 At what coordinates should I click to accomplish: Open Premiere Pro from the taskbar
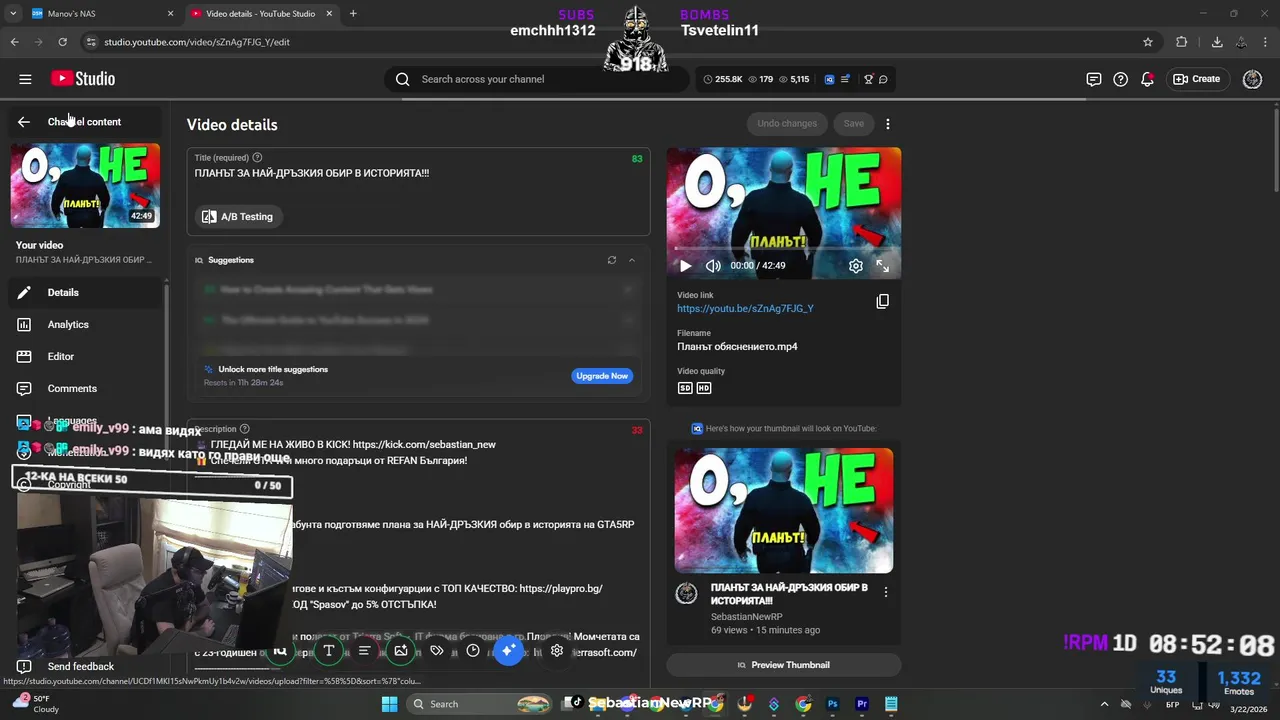[x=862, y=704]
